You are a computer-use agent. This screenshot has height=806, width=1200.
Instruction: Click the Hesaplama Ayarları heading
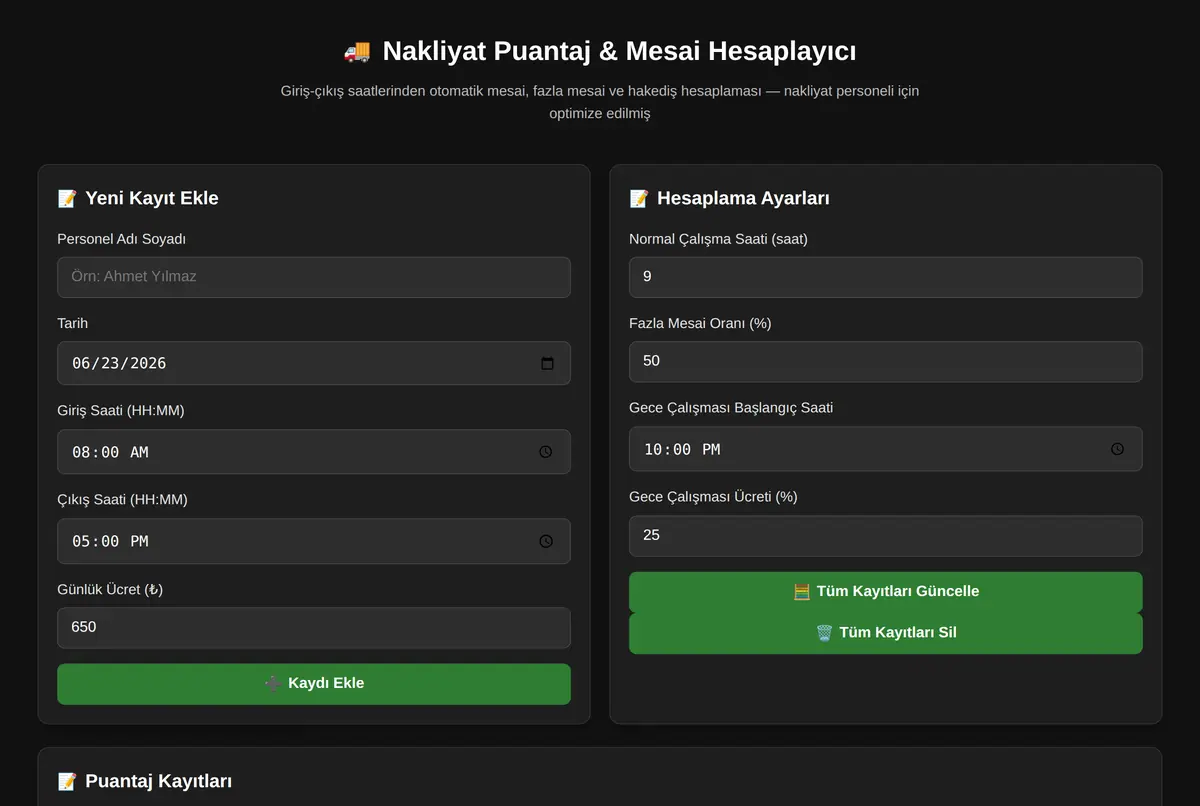tap(729, 198)
